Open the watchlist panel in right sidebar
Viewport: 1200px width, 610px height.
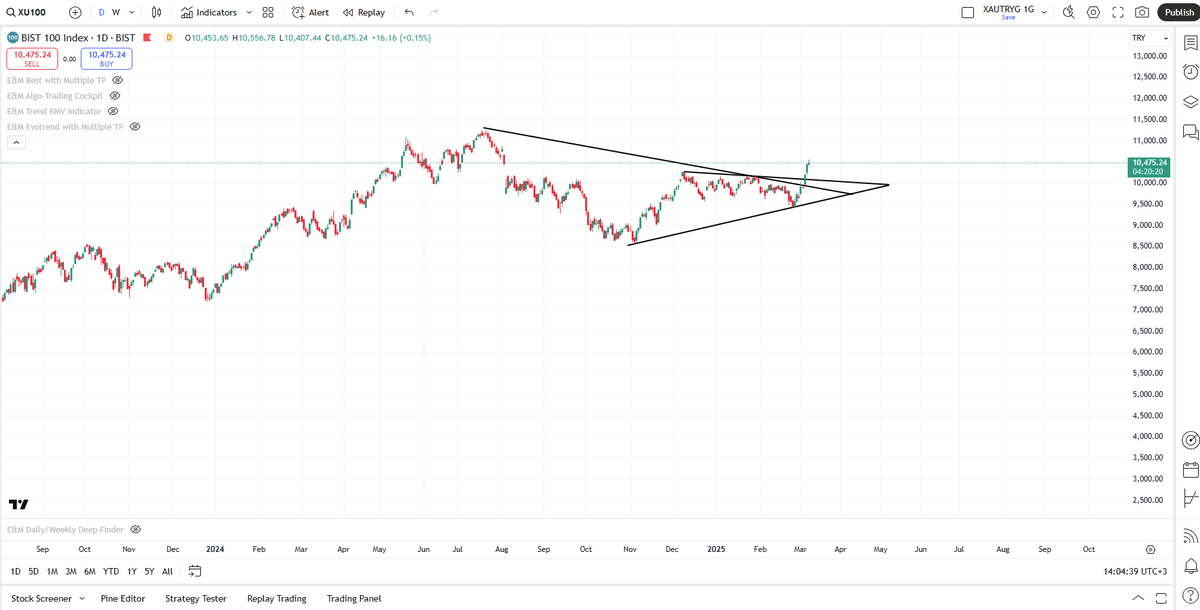click(1190, 43)
